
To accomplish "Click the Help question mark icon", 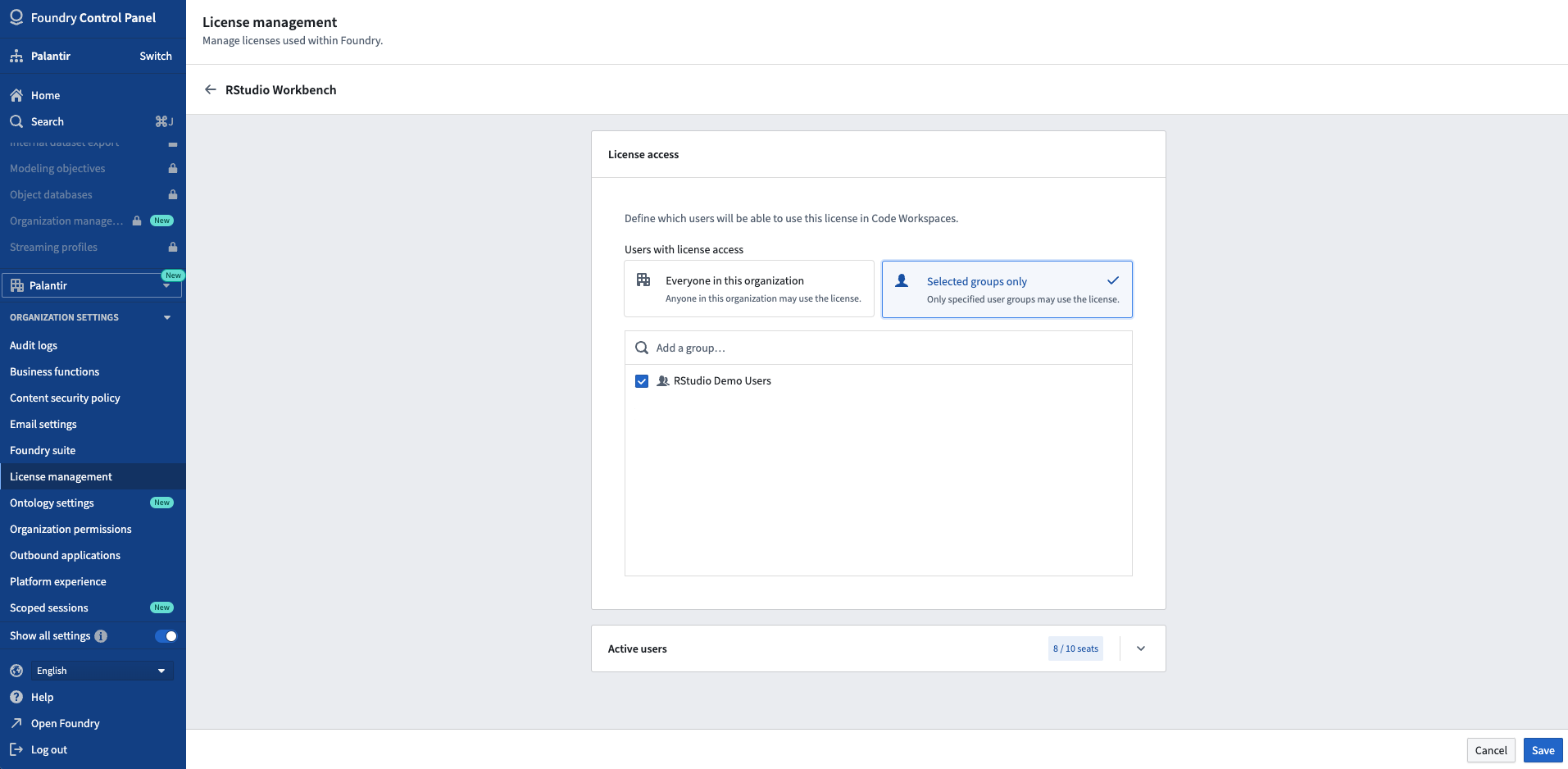I will point(16,697).
